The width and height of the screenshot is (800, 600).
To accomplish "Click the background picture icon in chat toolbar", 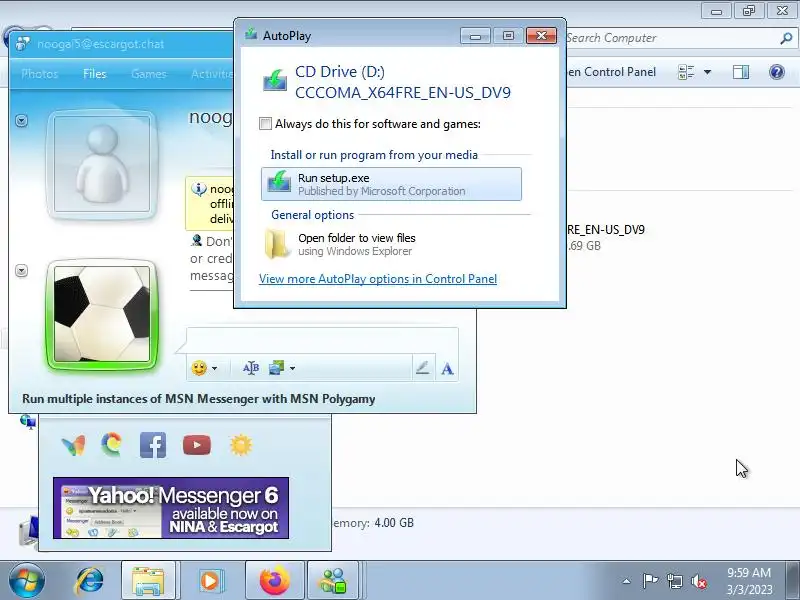I will coord(277,367).
